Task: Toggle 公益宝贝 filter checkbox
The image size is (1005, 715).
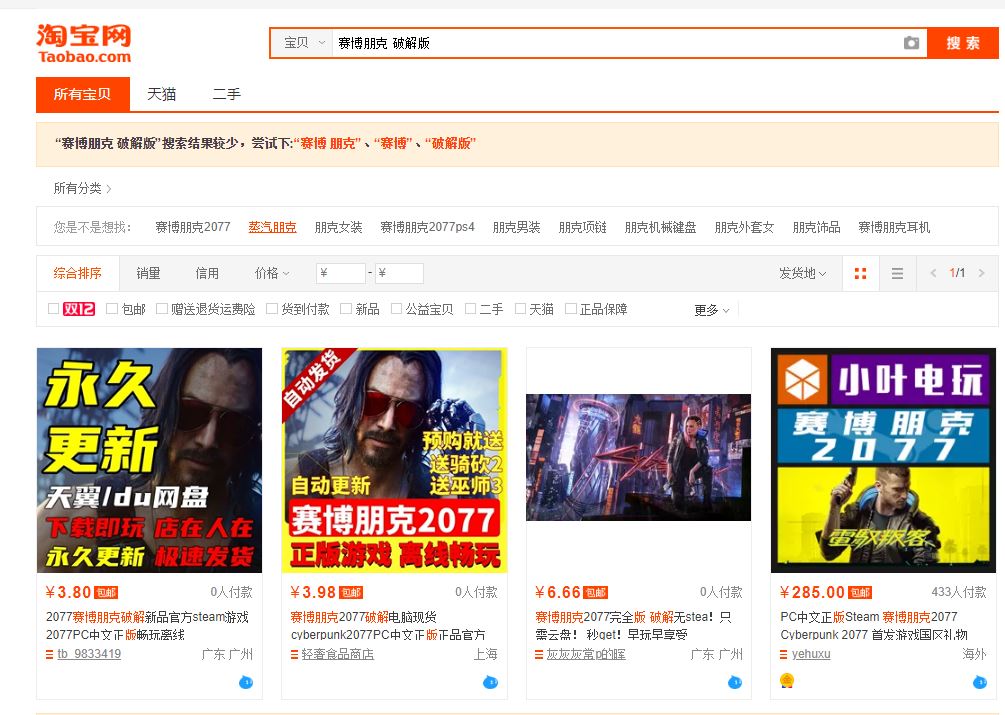Action: click(x=396, y=309)
